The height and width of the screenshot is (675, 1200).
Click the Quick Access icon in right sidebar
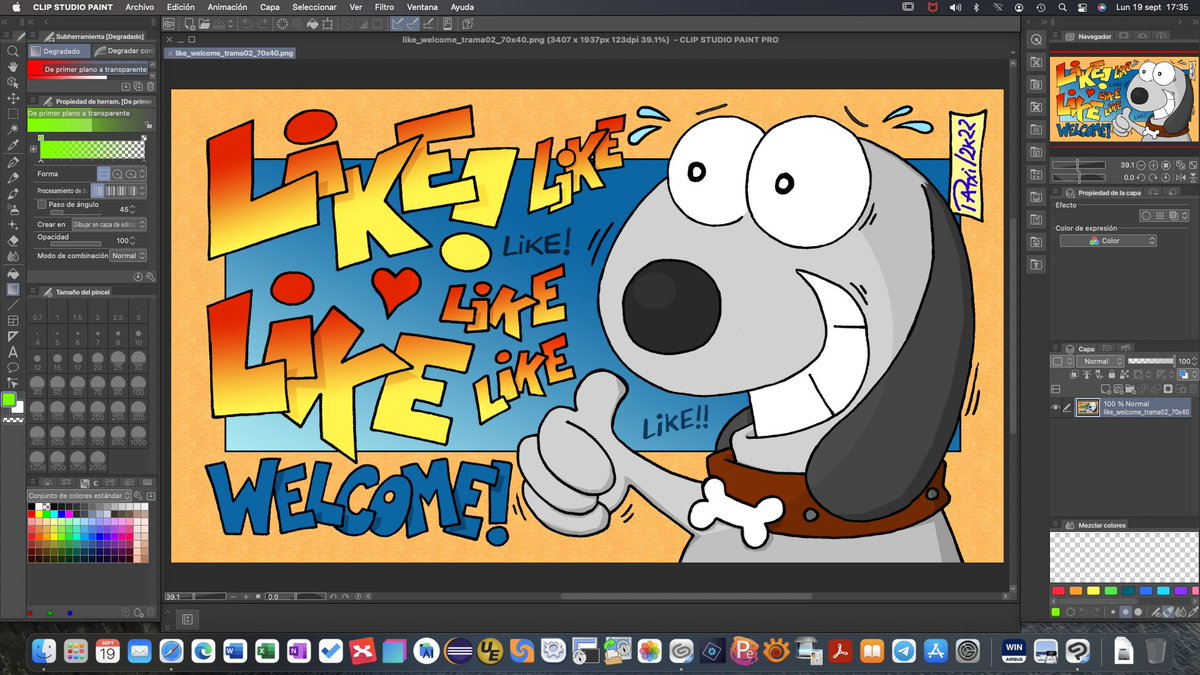[1035, 39]
